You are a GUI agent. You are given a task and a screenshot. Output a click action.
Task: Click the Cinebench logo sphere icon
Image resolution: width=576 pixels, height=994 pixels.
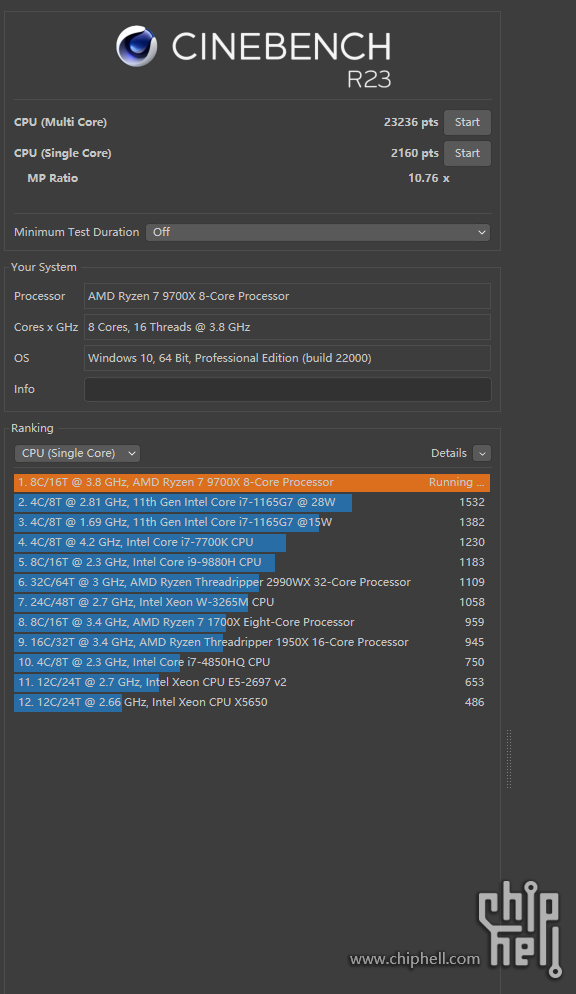coord(137,46)
